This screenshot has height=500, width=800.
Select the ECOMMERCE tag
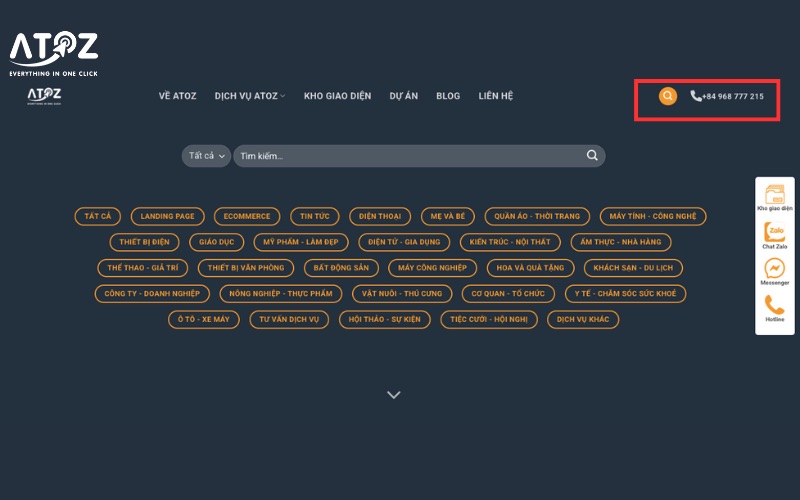[x=247, y=216]
